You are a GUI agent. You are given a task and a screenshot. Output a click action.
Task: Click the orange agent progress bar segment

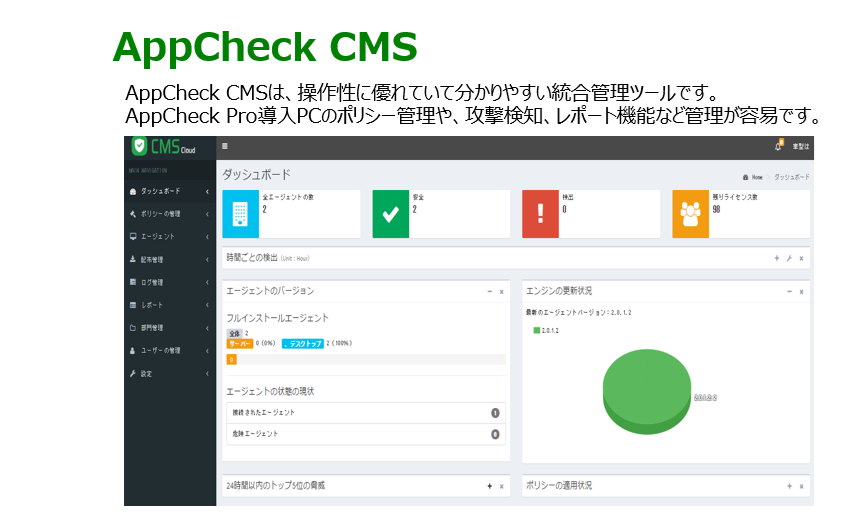point(232,359)
